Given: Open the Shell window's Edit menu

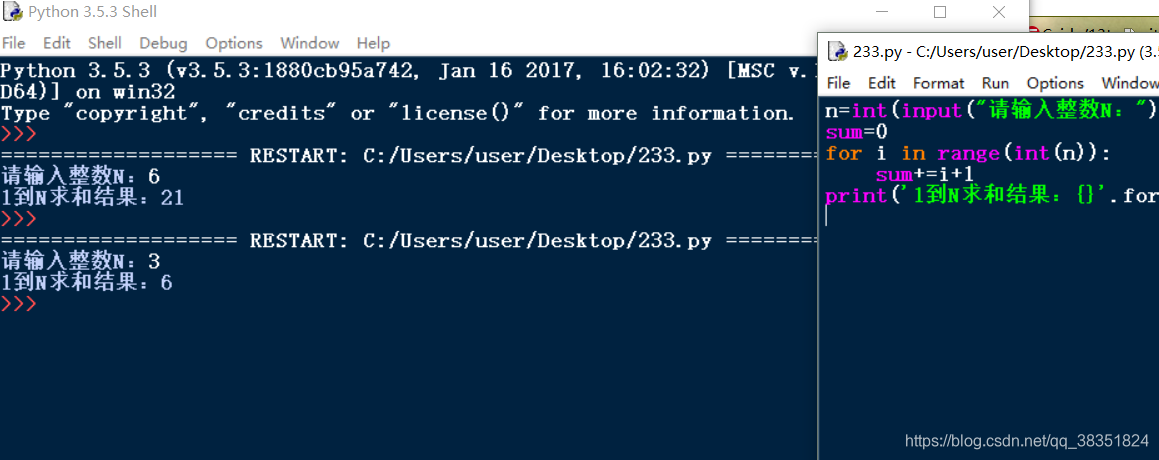Looking at the screenshot, I should coord(57,43).
